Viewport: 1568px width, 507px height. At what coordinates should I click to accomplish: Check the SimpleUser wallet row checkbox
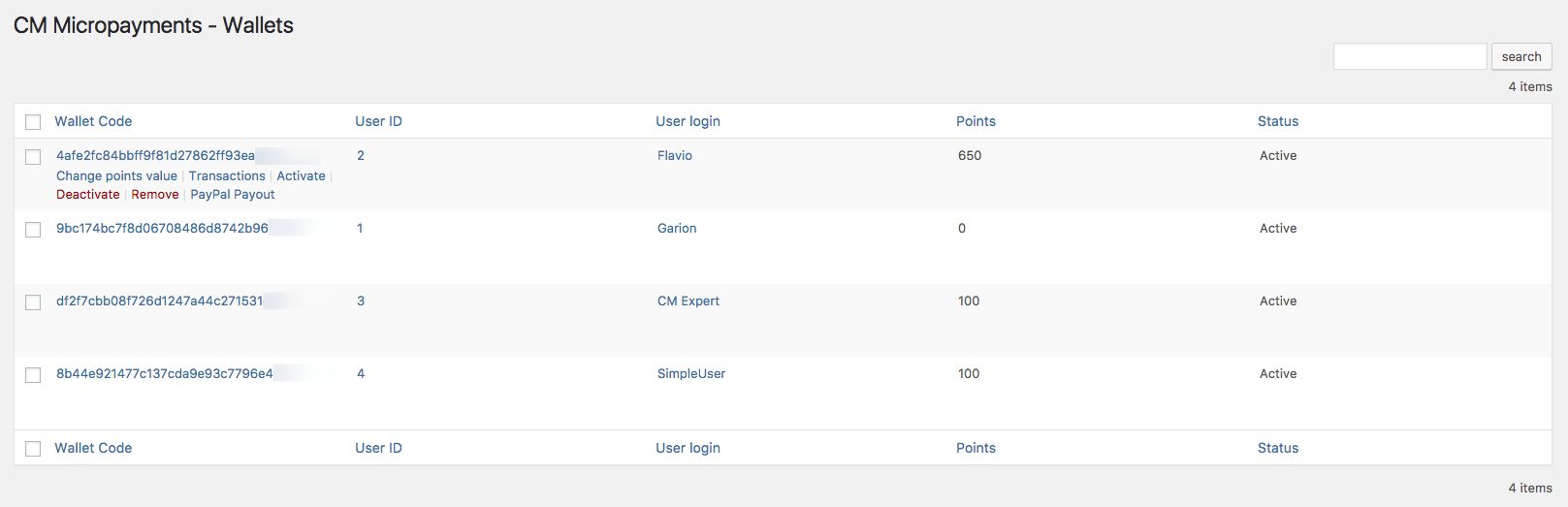(33, 375)
